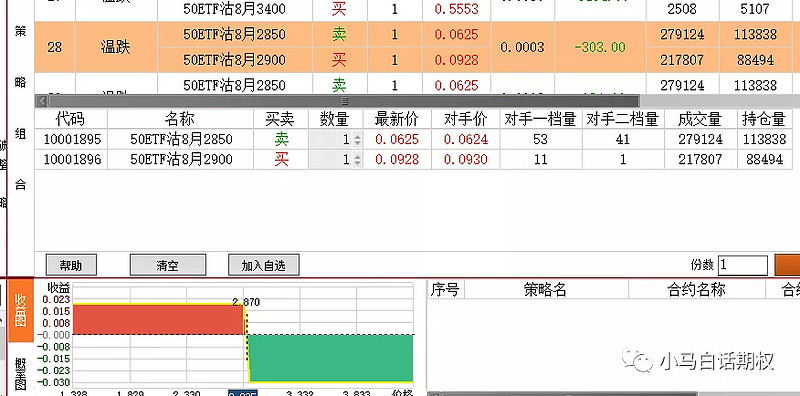The width and height of the screenshot is (800, 396).
Task: Click the 序号 column header
Action: pyautogui.click(x=445, y=290)
